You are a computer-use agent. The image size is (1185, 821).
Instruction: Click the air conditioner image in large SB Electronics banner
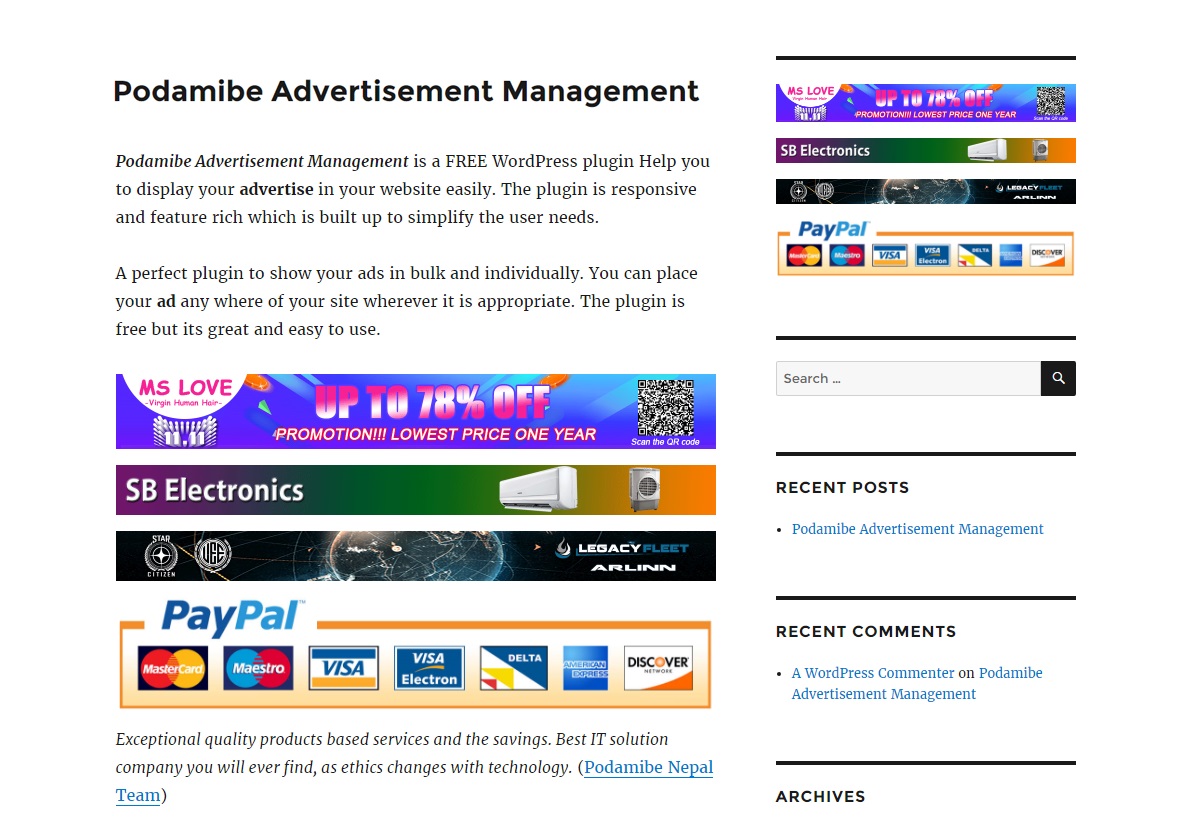(538, 488)
